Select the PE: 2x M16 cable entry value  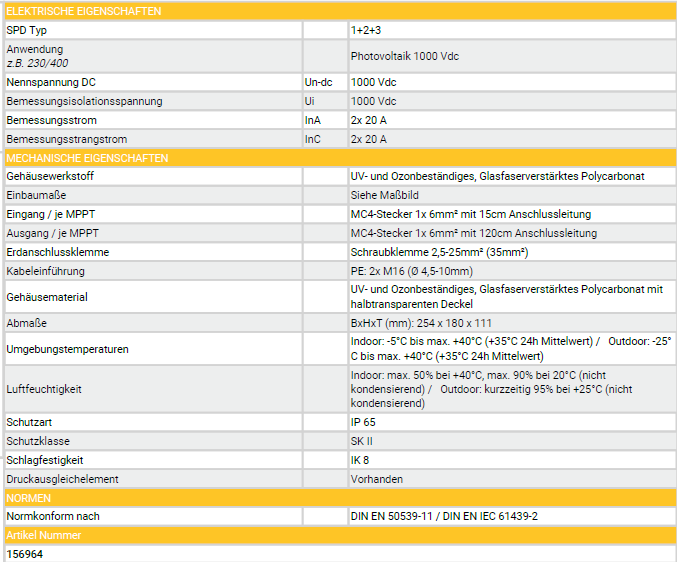(x=412, y=271)
